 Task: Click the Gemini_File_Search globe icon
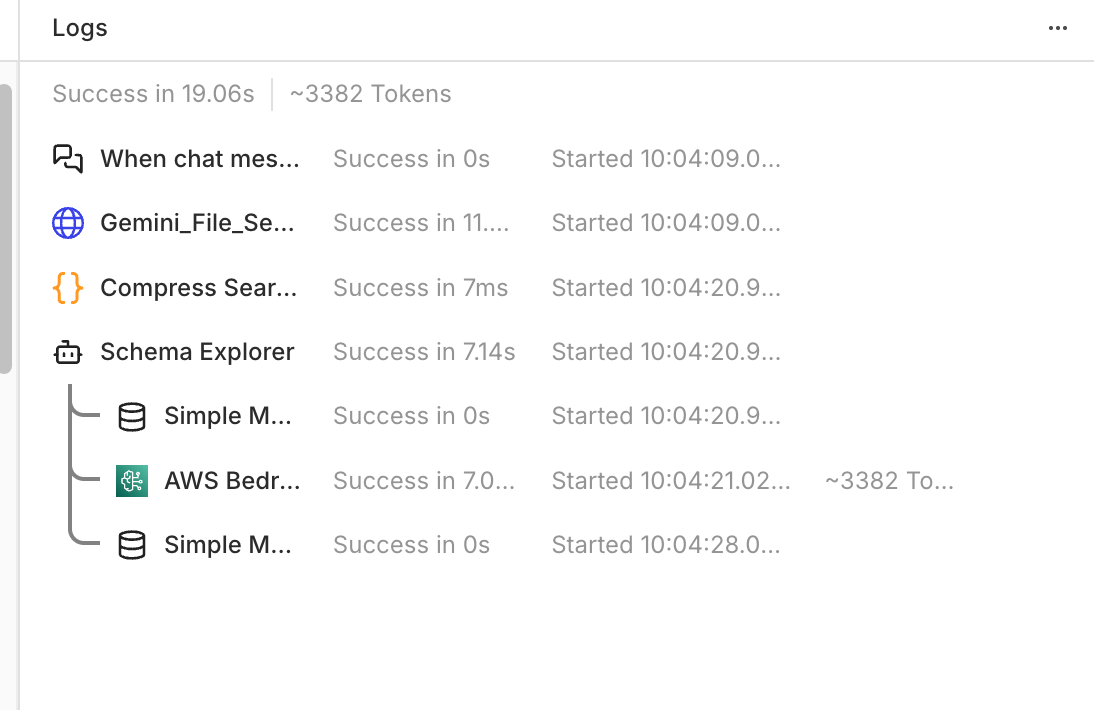(x=68, y=223)
